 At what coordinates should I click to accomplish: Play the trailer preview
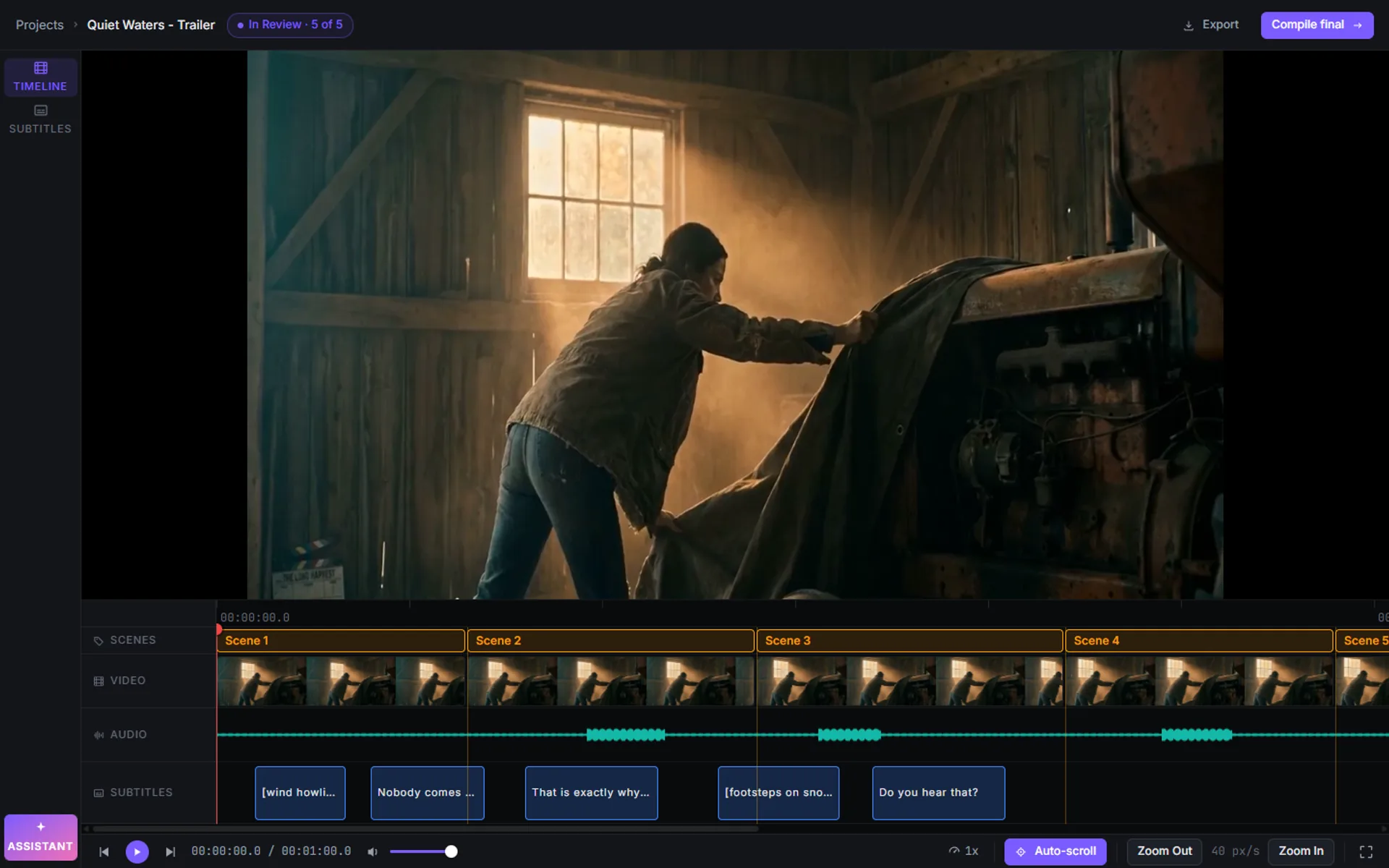coord(137,851)
